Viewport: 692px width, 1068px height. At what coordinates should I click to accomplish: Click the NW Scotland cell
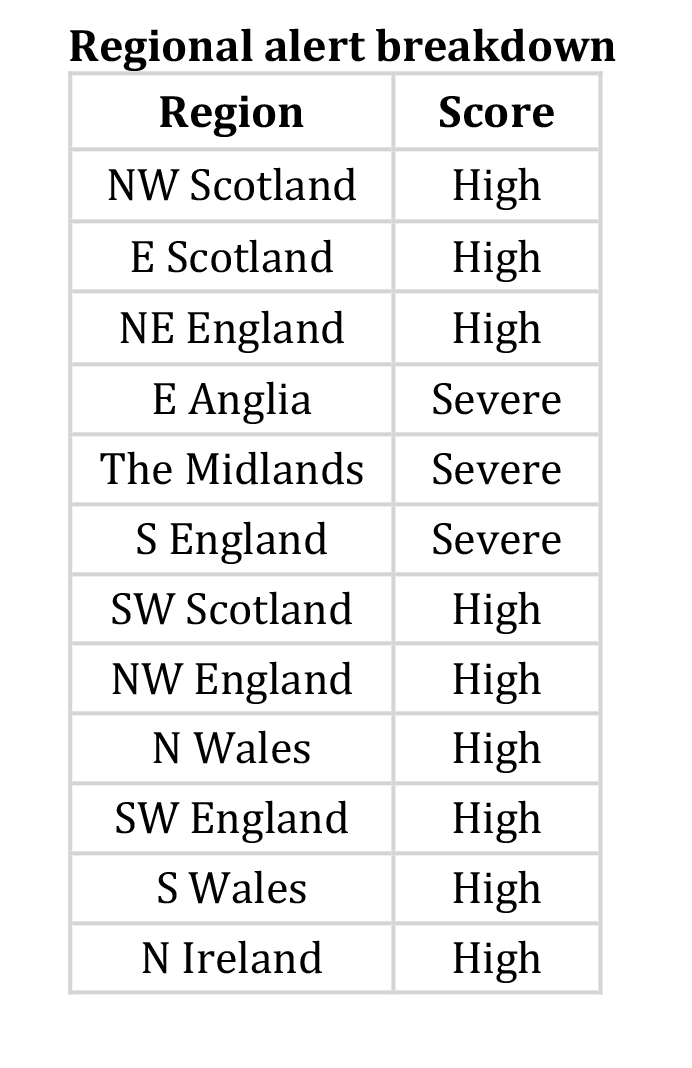point(232,185)
